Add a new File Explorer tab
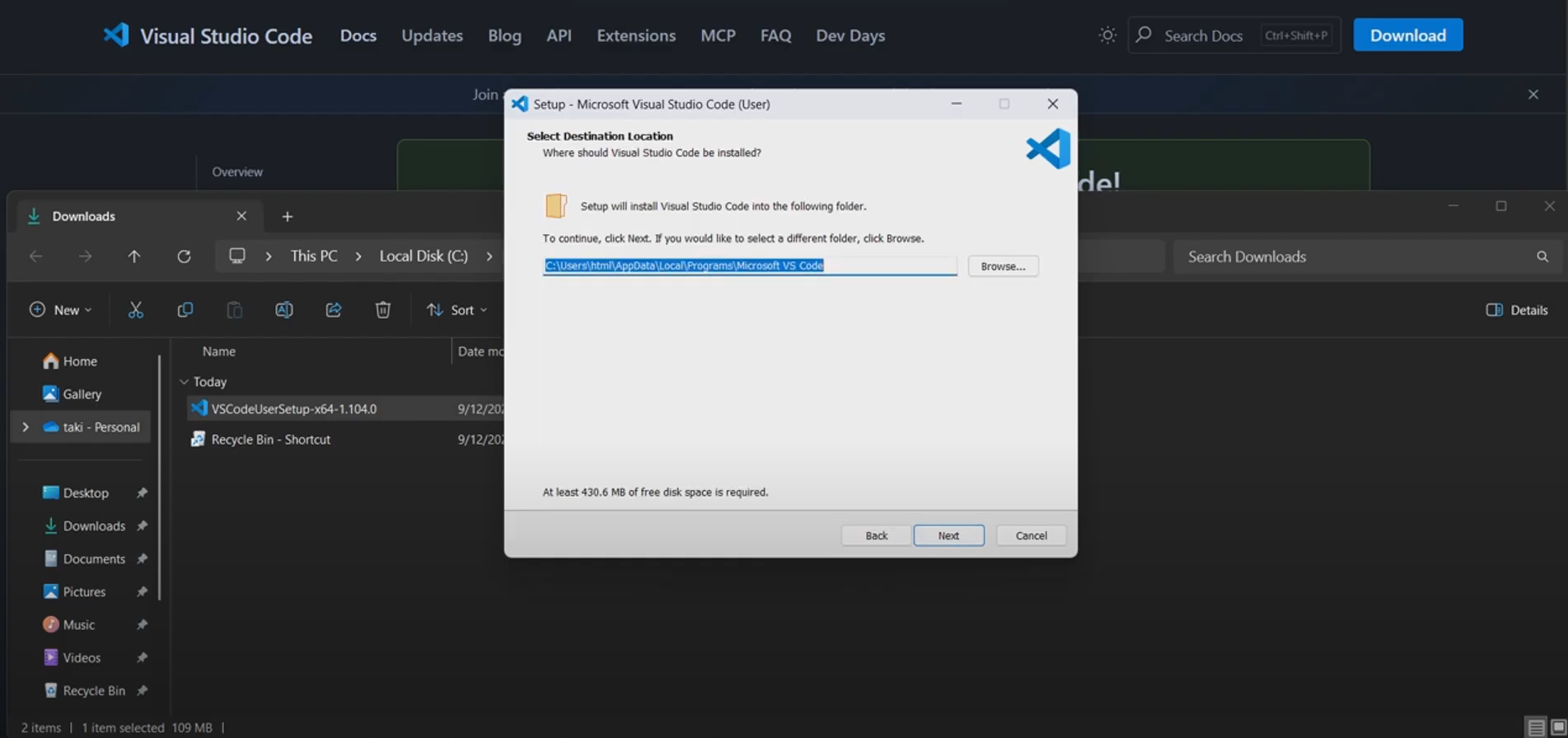The width and height of the screenshot is (1568, 738). [x=288, y=217]
